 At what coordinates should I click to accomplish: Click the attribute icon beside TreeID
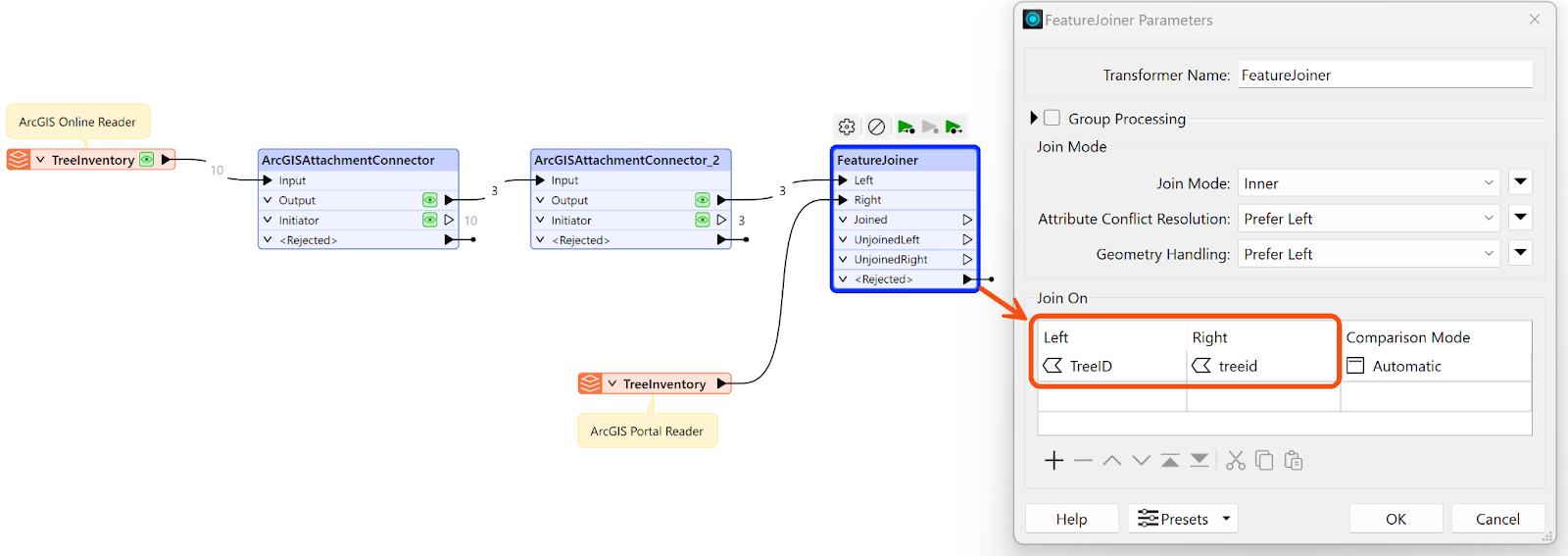tap(1053, 366)
